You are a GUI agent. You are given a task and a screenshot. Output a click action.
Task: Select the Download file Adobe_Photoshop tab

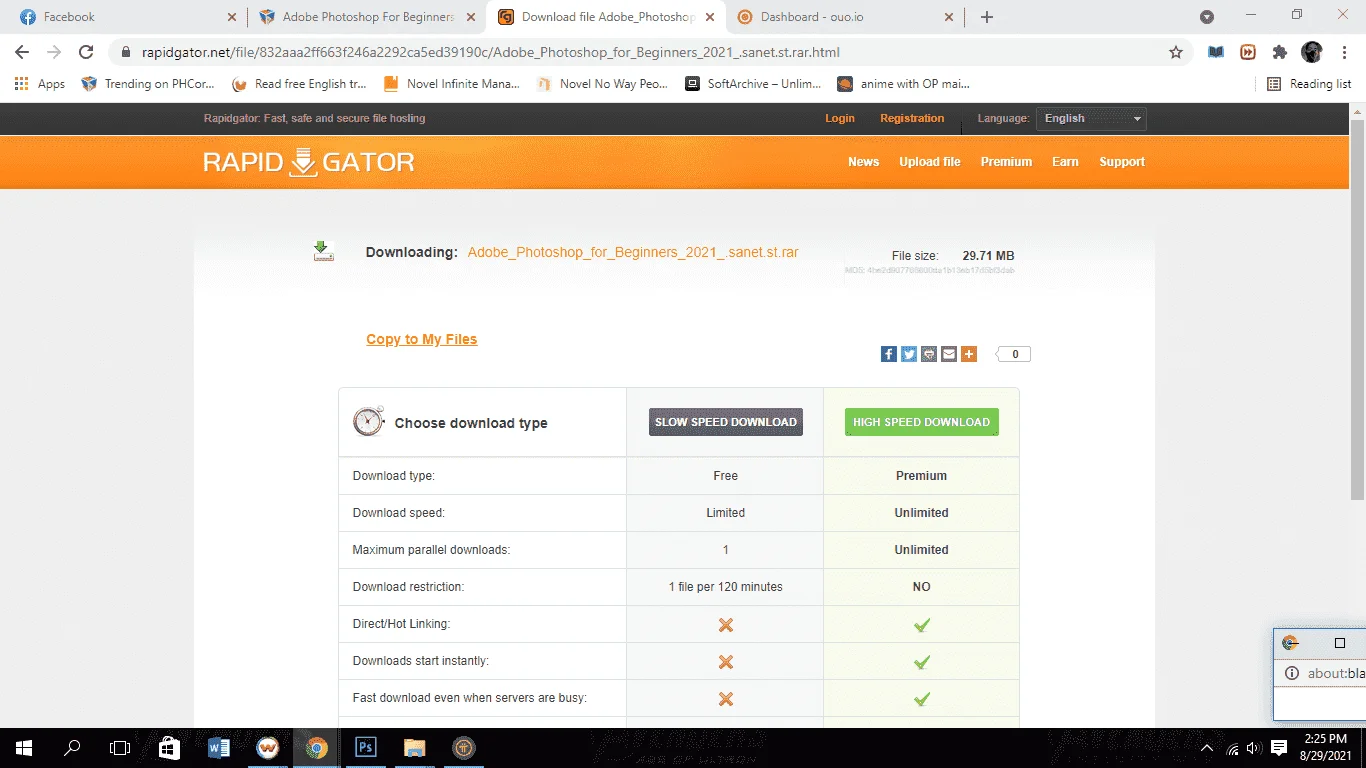(x=606, y=17)
